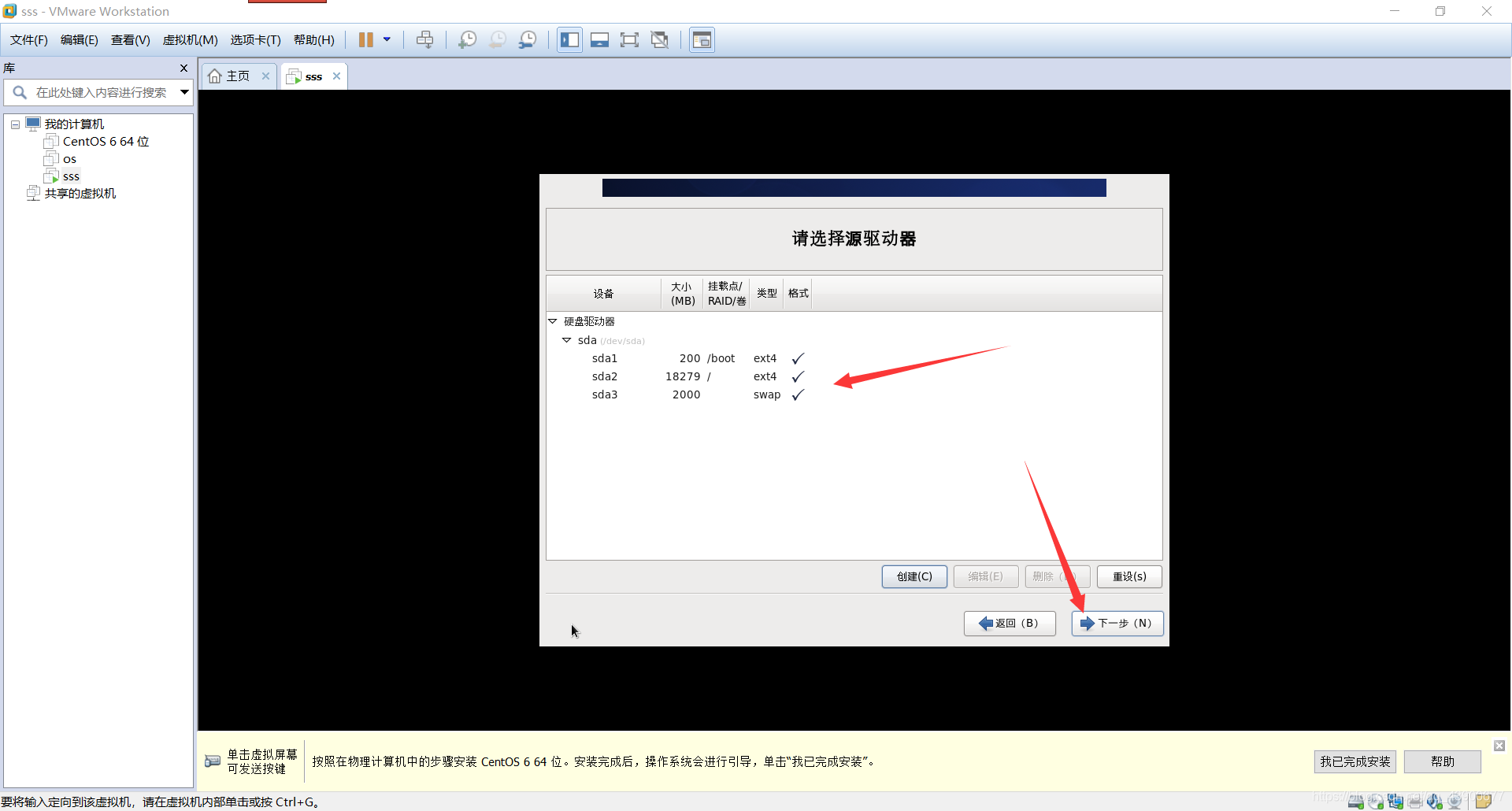Click the webcam device status icon
Viewport: 1512px width, 811px height.
(1455, 802)
